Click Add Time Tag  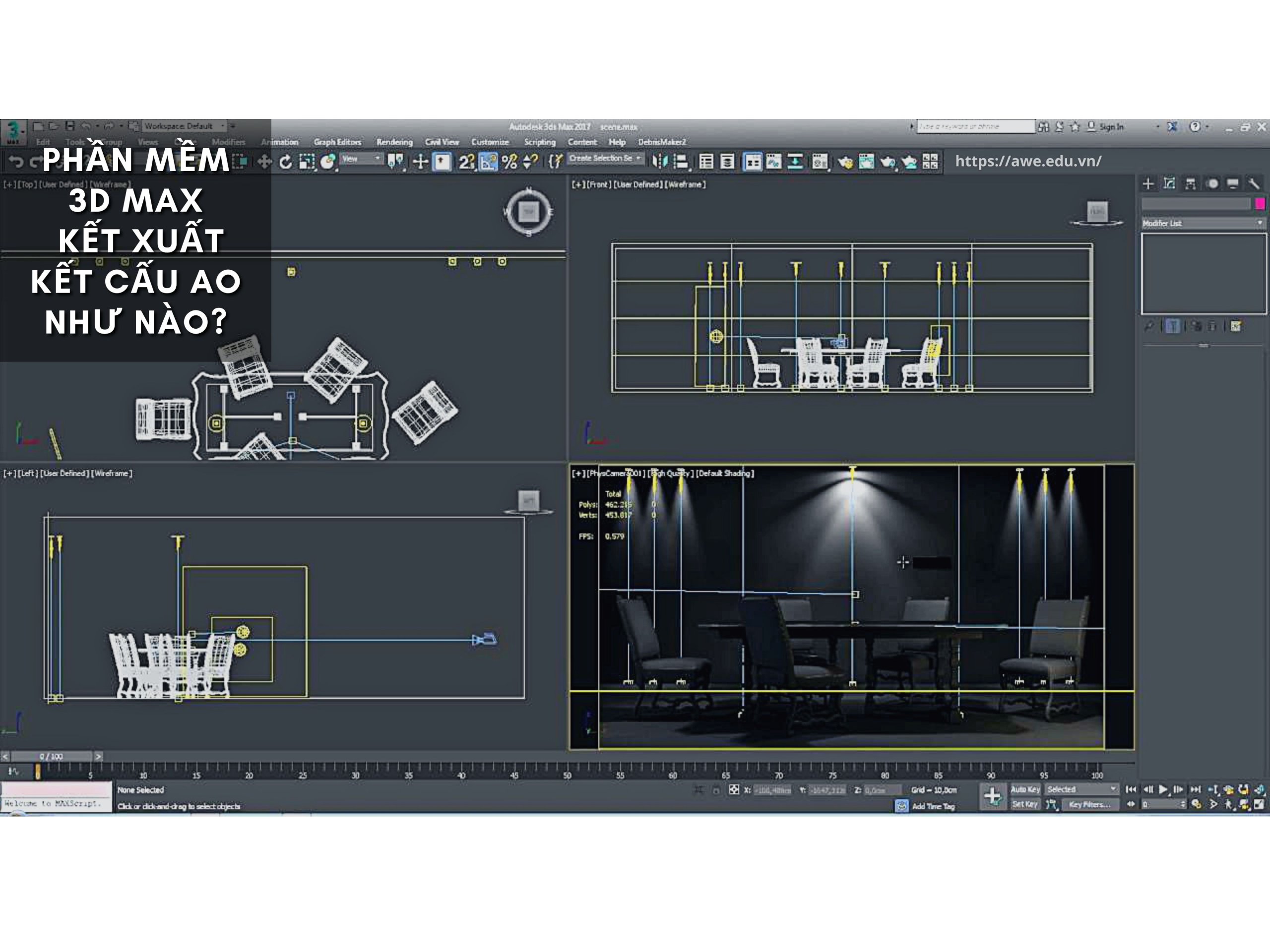click(x=933, y=806)
